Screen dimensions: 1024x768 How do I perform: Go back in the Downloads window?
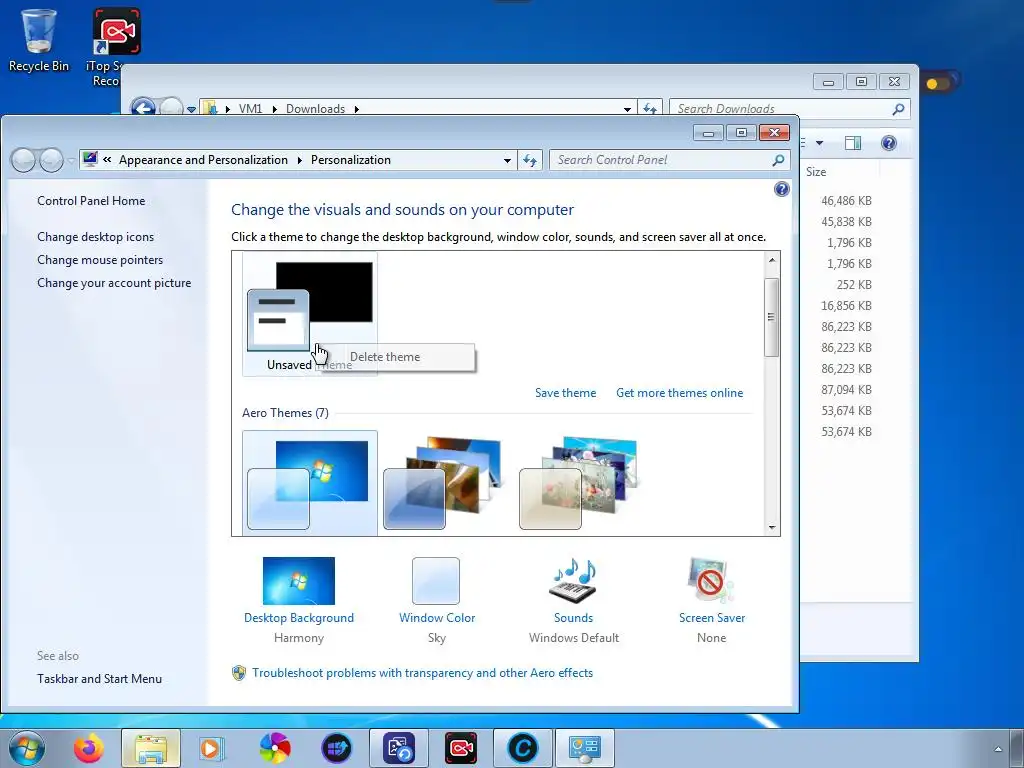143,106
